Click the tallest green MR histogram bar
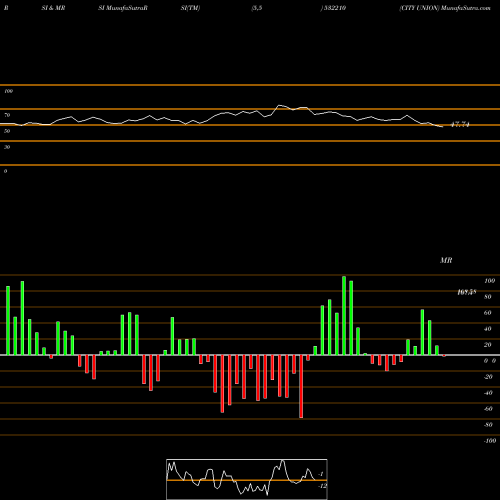Screen dimensions: 500x500 [344, 315]
